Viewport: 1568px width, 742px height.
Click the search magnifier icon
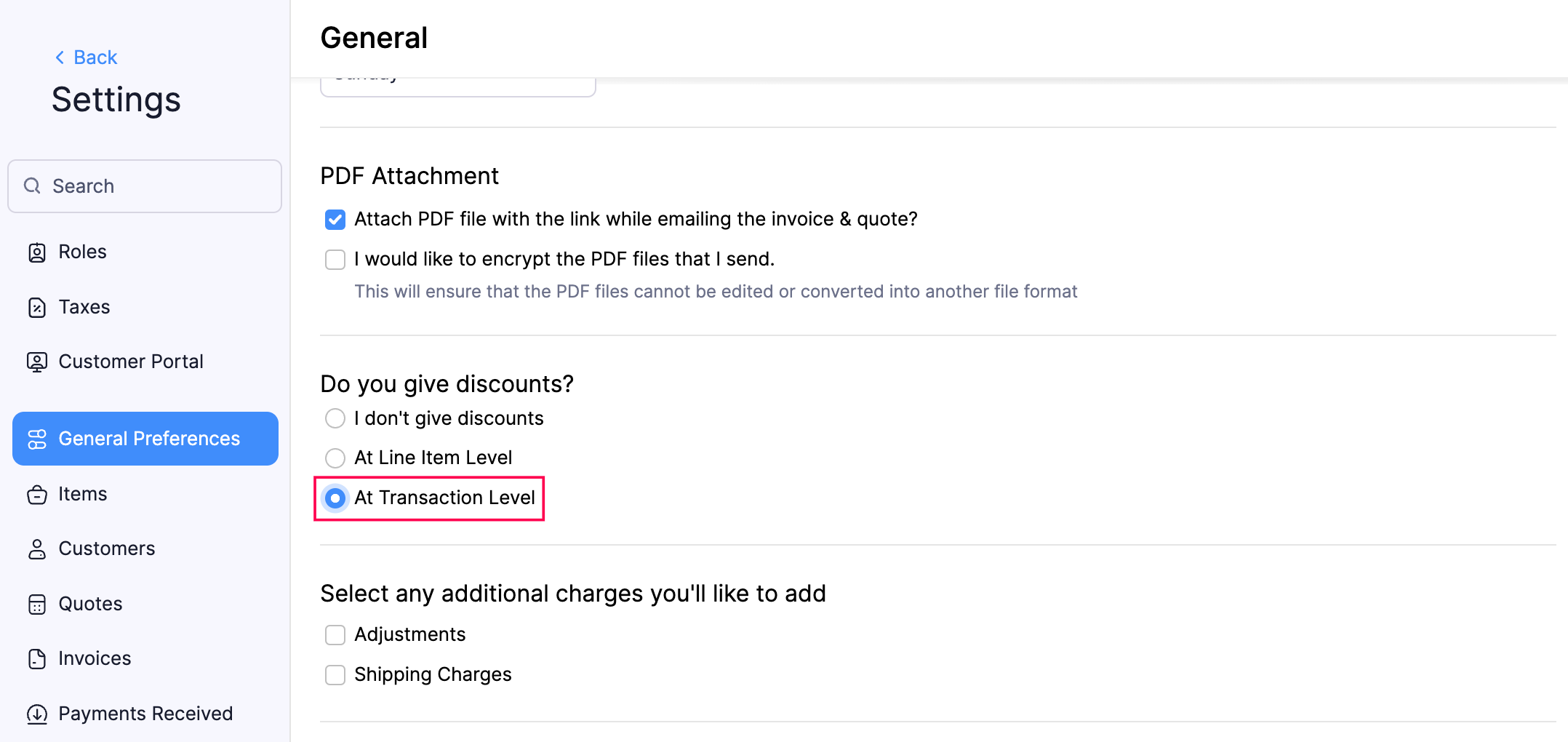(x=32, y=185)
